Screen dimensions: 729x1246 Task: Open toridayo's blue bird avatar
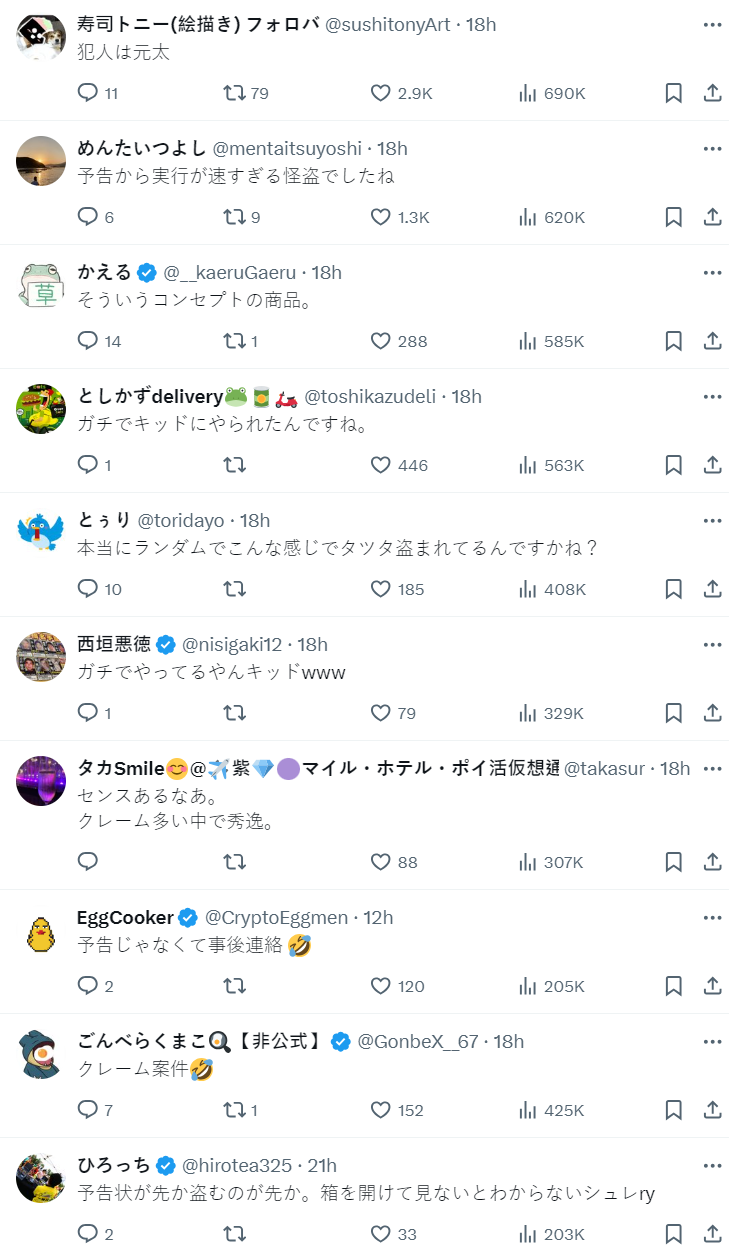(x=41, y=533)
